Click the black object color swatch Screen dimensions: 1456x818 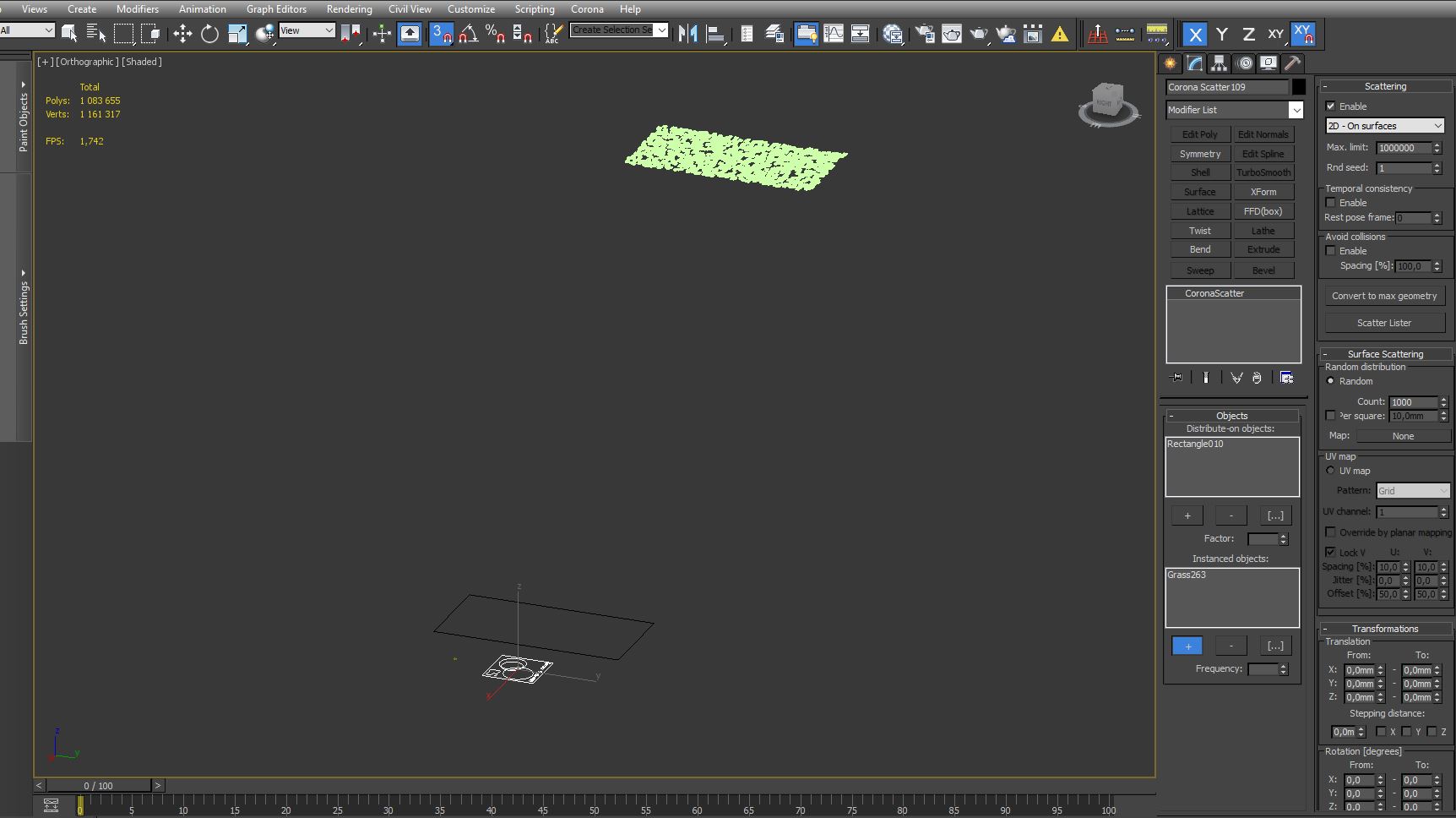(1299, 87)
